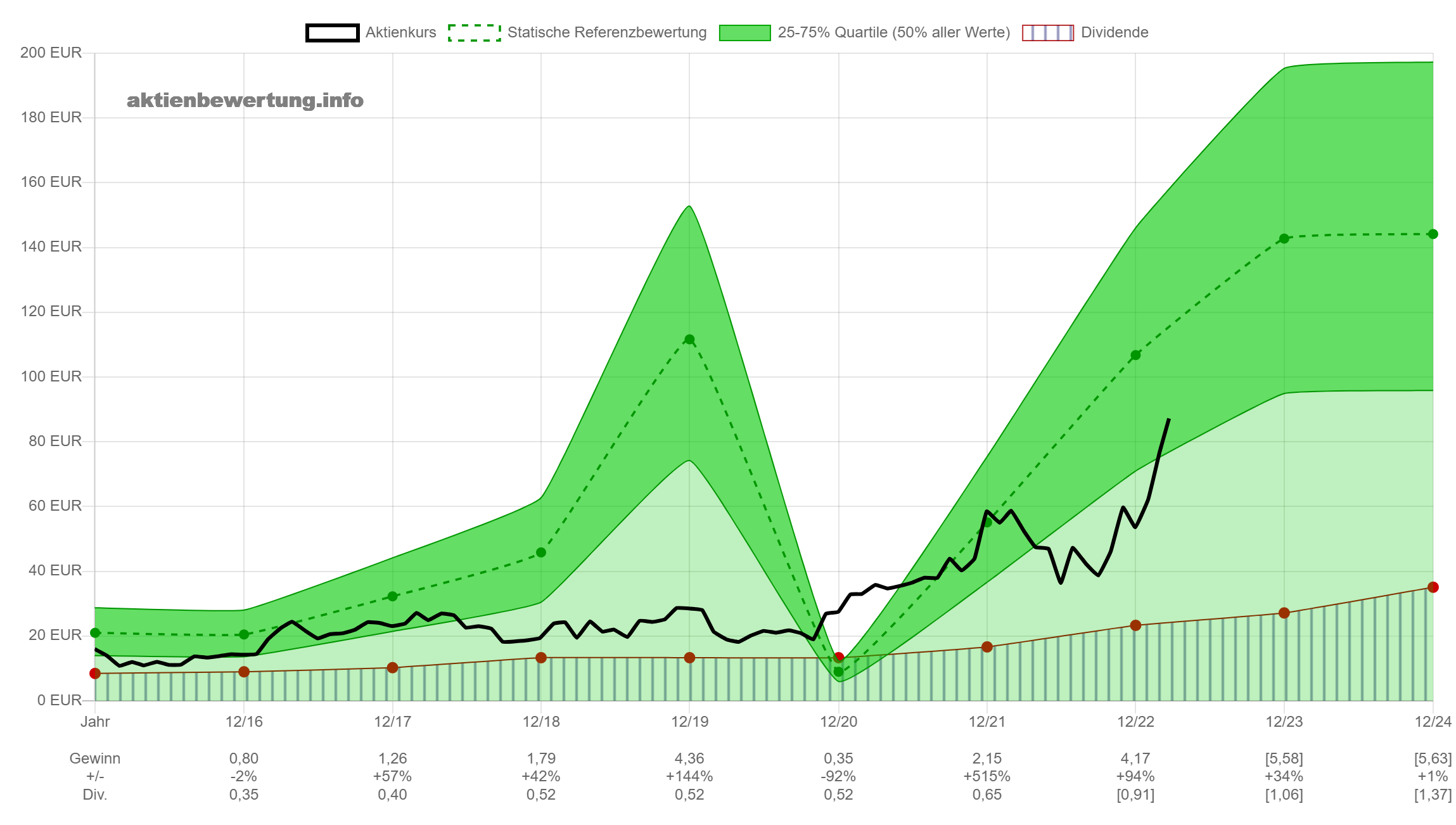The image size is (1456, 825).
Task: Select the green reference point at 12/17
Action: [392, 596]
